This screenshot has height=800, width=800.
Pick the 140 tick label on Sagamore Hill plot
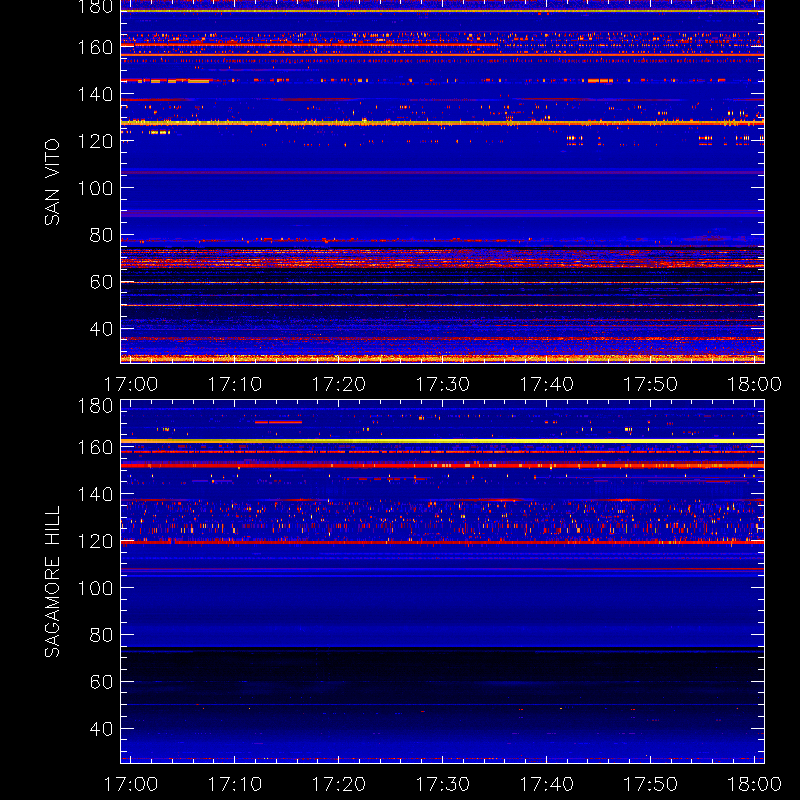(95, 494)
